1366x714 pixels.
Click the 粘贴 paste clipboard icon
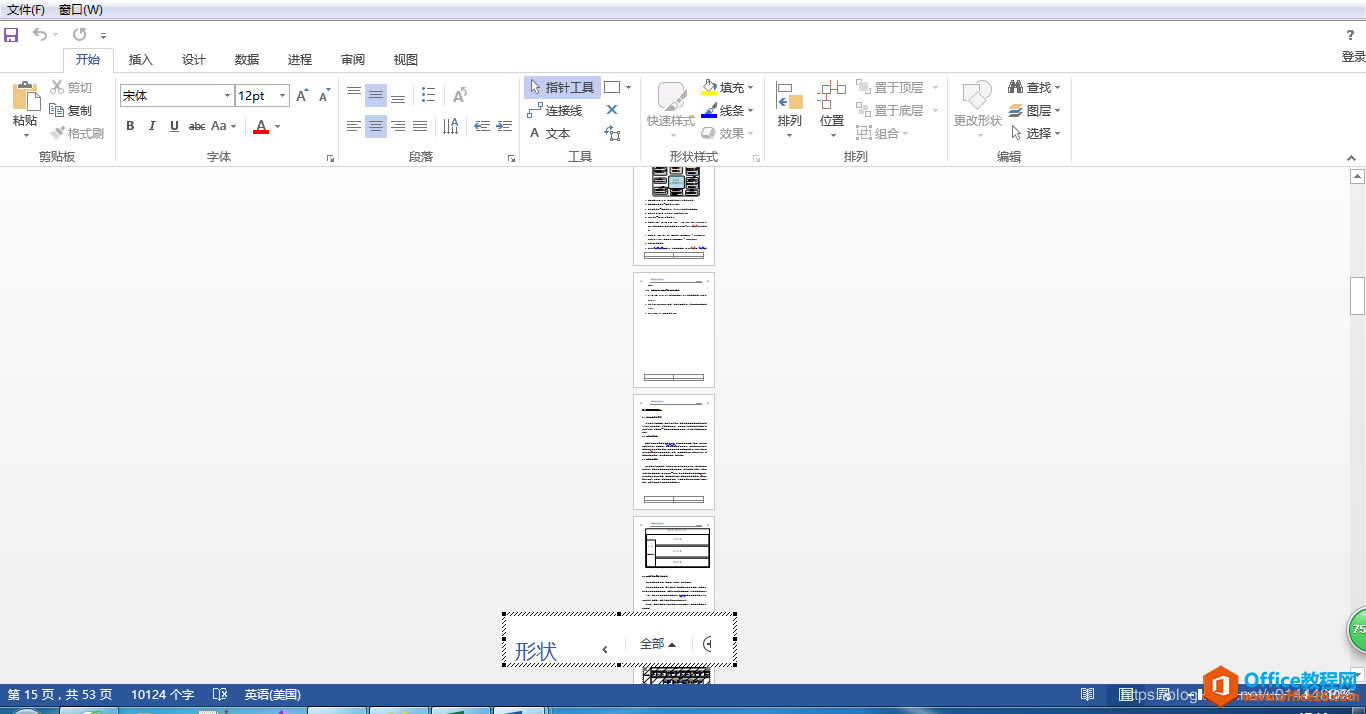click(x=25, y=96)
